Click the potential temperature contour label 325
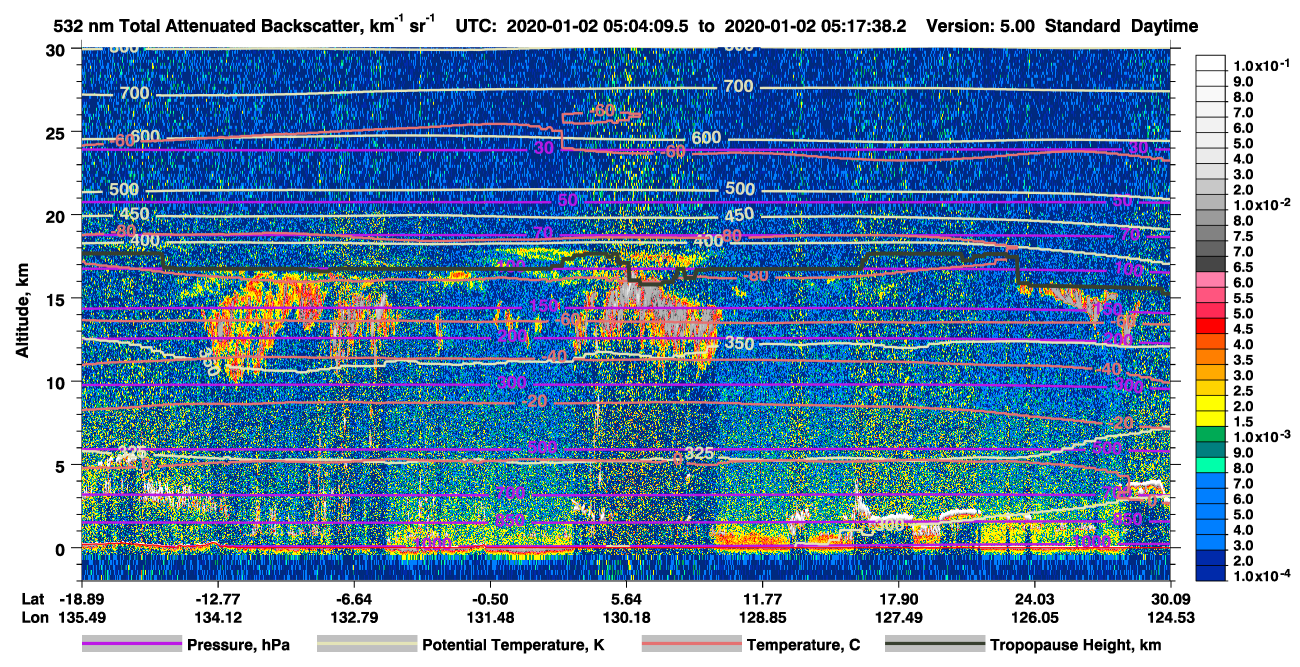 700,454
